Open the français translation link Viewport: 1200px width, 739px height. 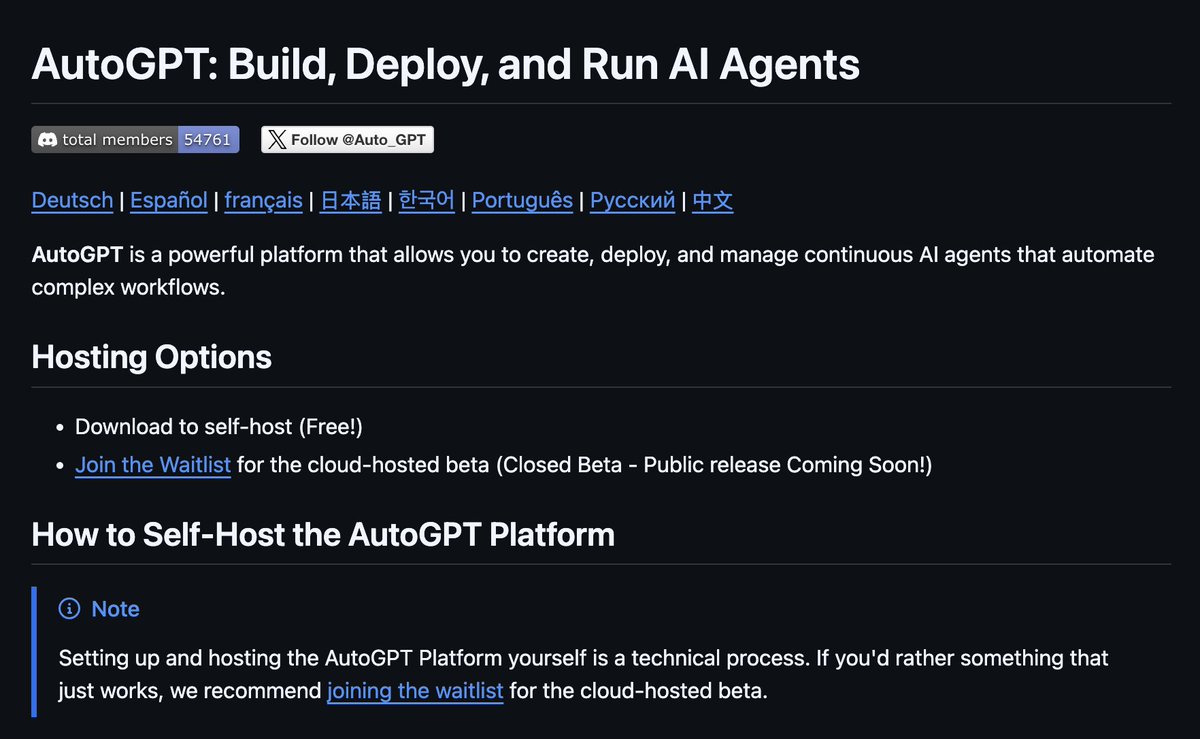pos(263,200)
